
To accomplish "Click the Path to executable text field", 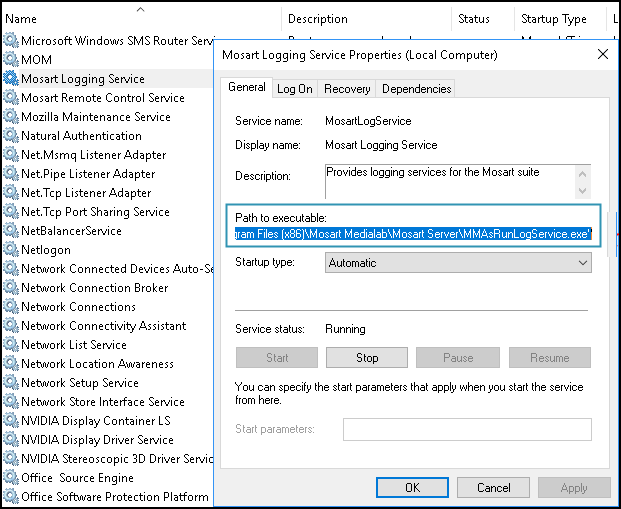I will [x=410, y=235].
